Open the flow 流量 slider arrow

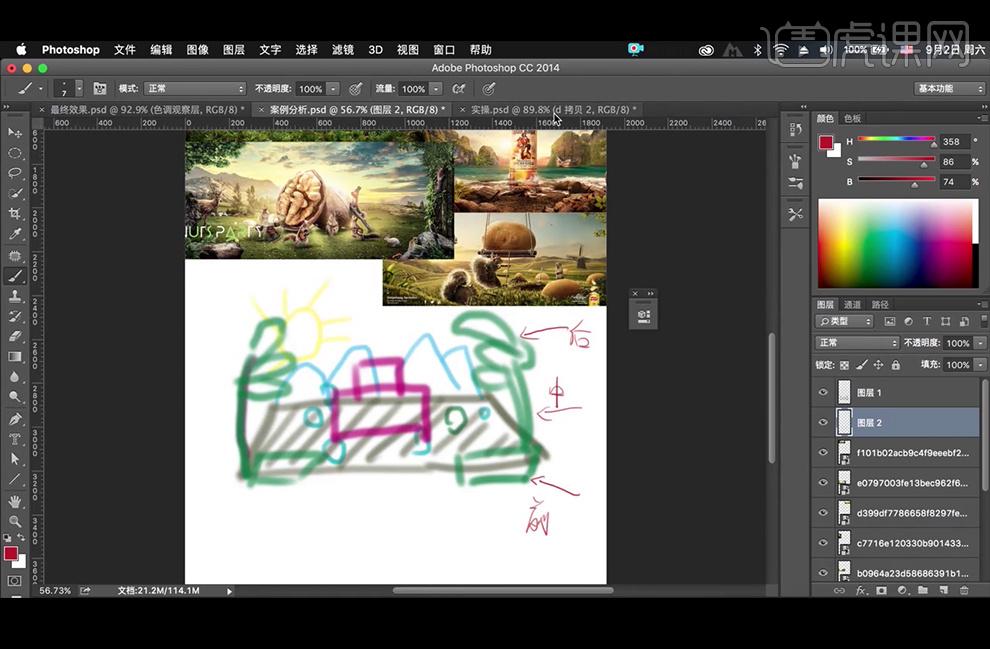pos(436,89)
